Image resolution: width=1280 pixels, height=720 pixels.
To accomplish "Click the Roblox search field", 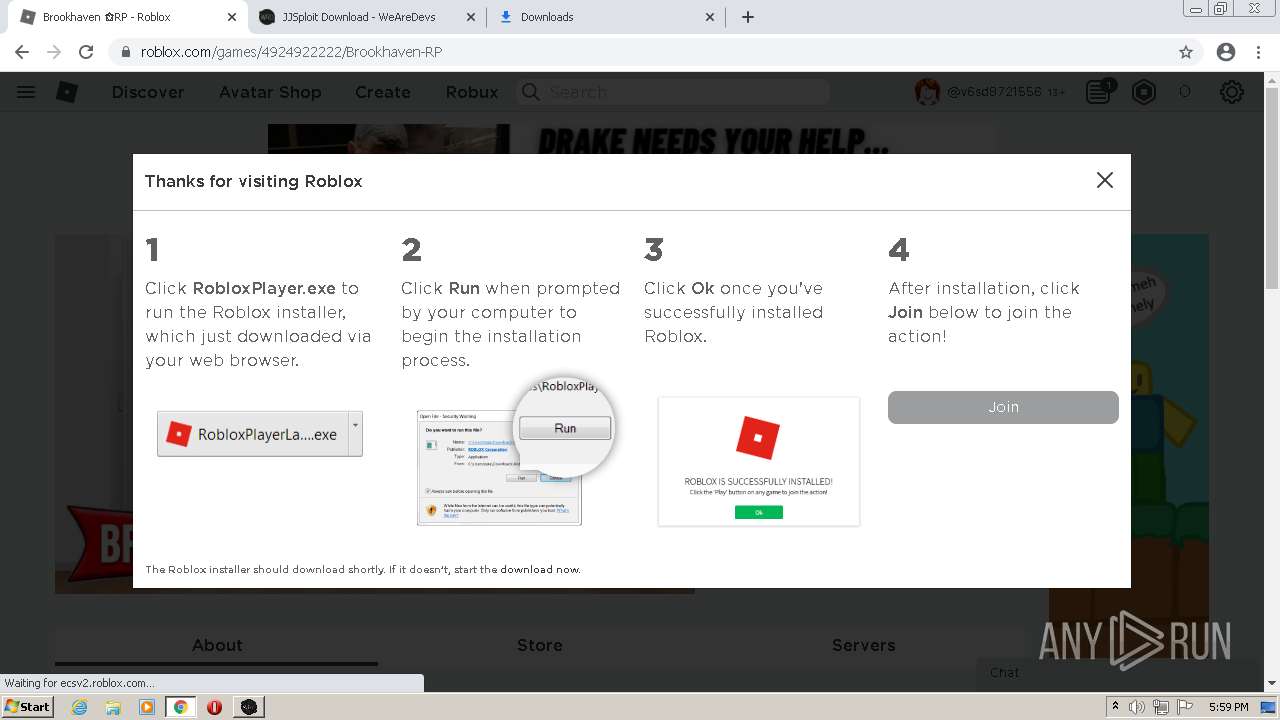I will pos(673,92).
